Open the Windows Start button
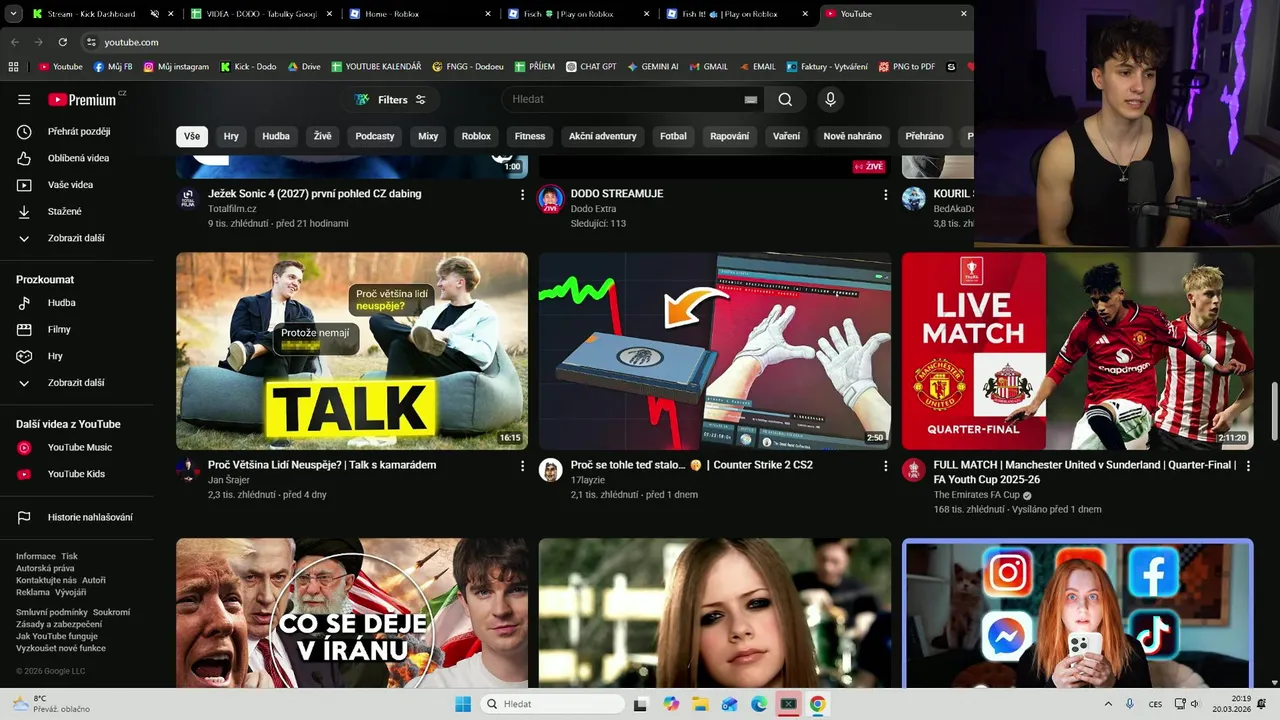 (x=463, y=704)
